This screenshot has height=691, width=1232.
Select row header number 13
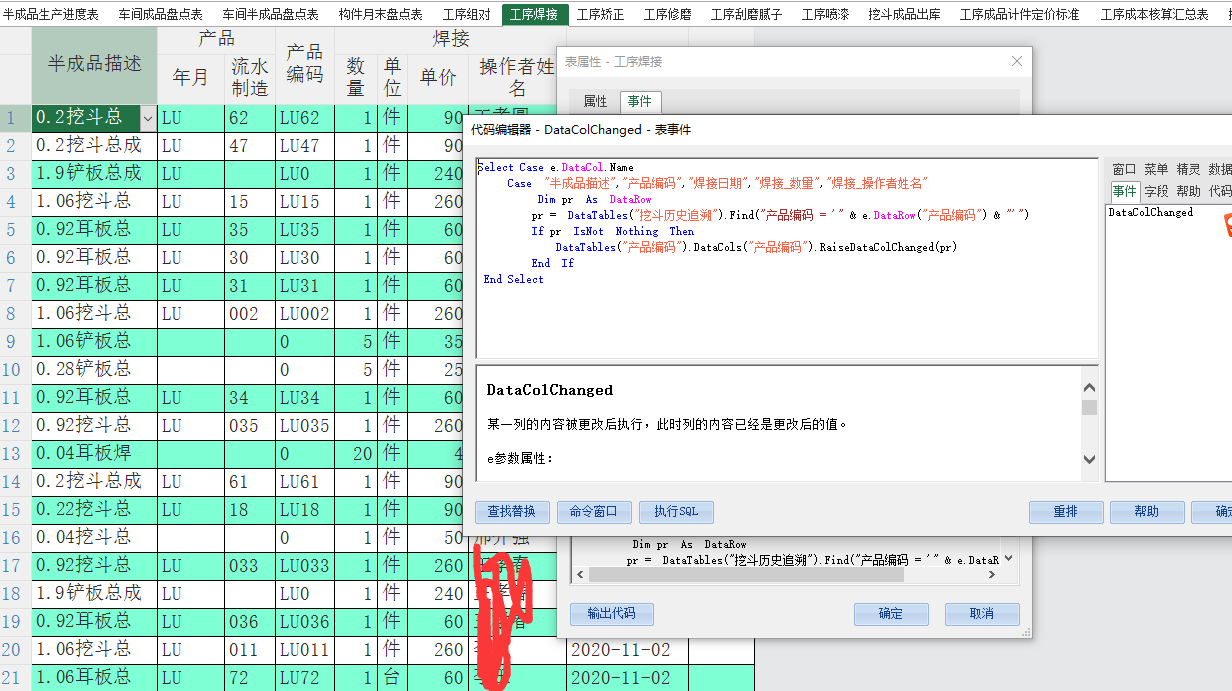pyautogui.click(x=15, y=454)
